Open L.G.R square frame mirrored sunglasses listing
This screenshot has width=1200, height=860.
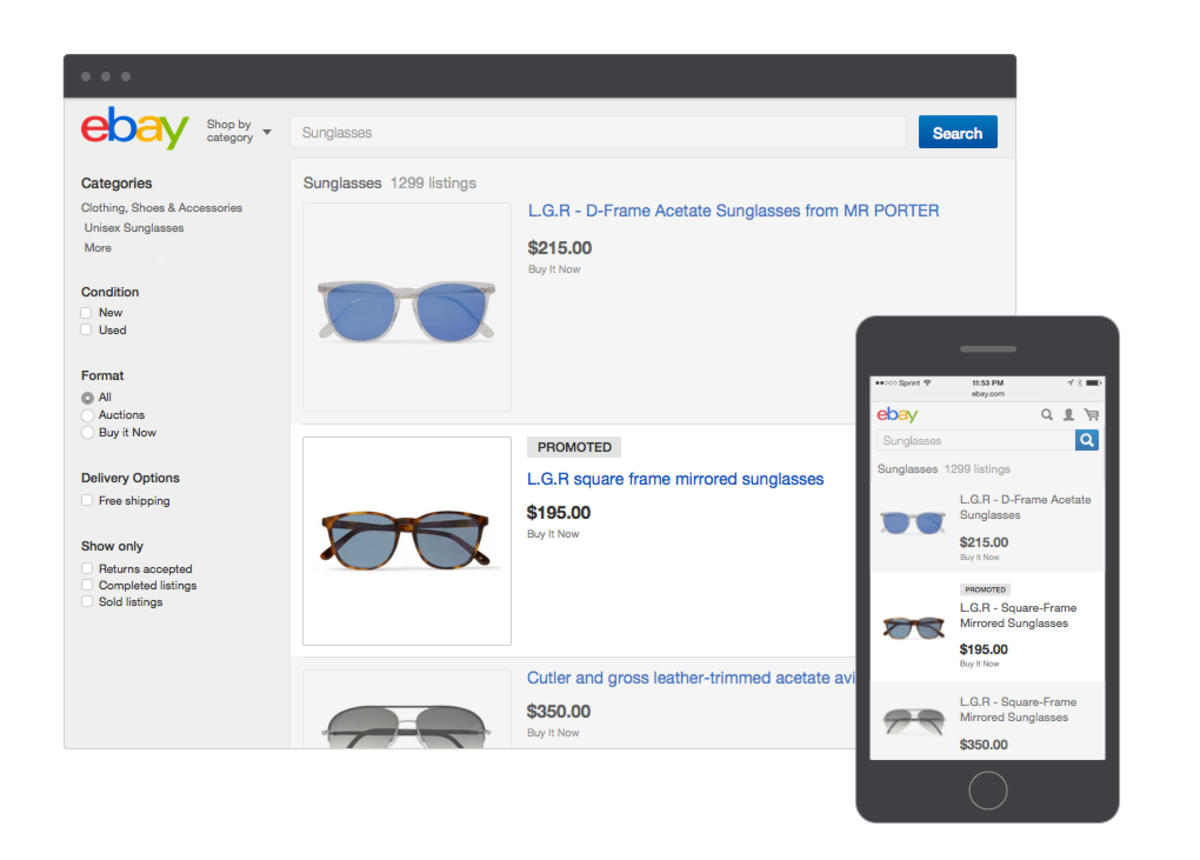[675, 479]
